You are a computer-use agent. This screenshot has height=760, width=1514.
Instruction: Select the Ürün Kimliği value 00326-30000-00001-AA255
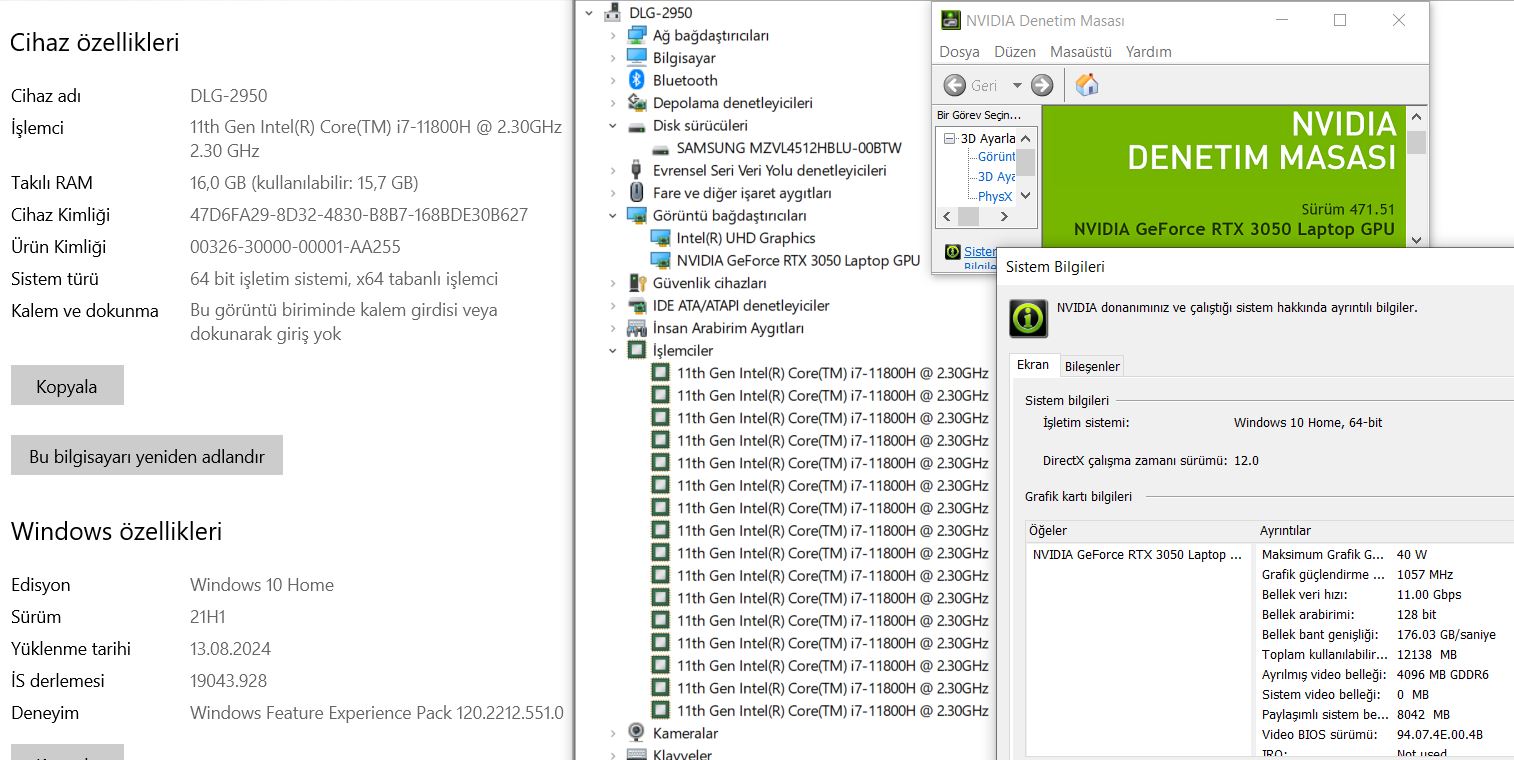[295, 247]
